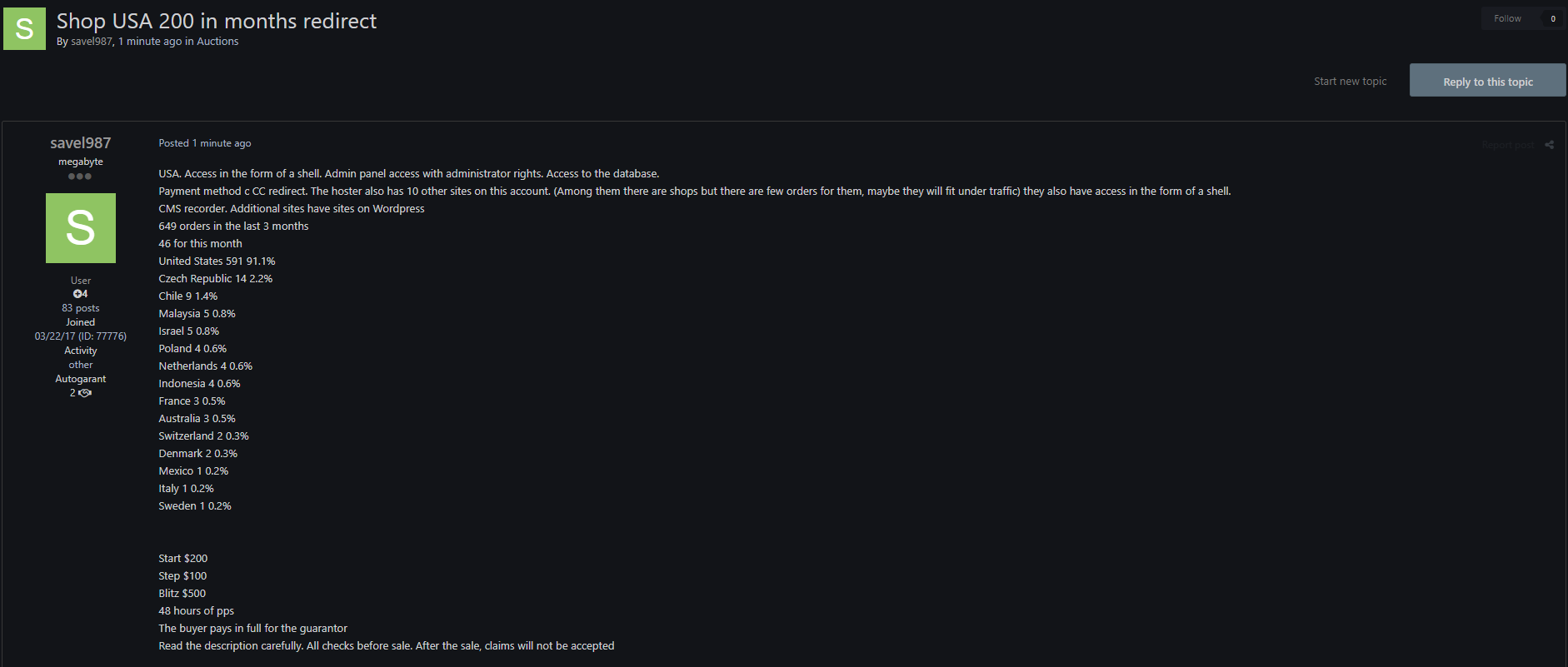The height and width of the screenshot is (667, 1568).
Task: Open savel987 profile from topic byline
Action: 92,42
